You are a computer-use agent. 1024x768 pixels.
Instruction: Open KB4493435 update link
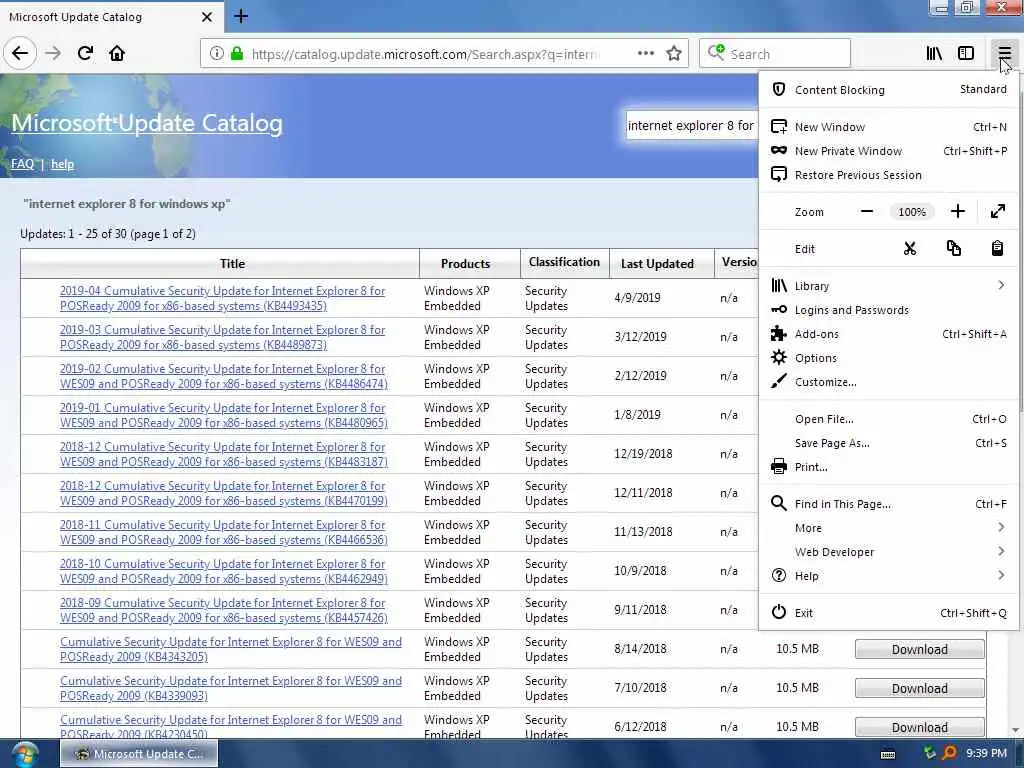[x=222, y=298]
